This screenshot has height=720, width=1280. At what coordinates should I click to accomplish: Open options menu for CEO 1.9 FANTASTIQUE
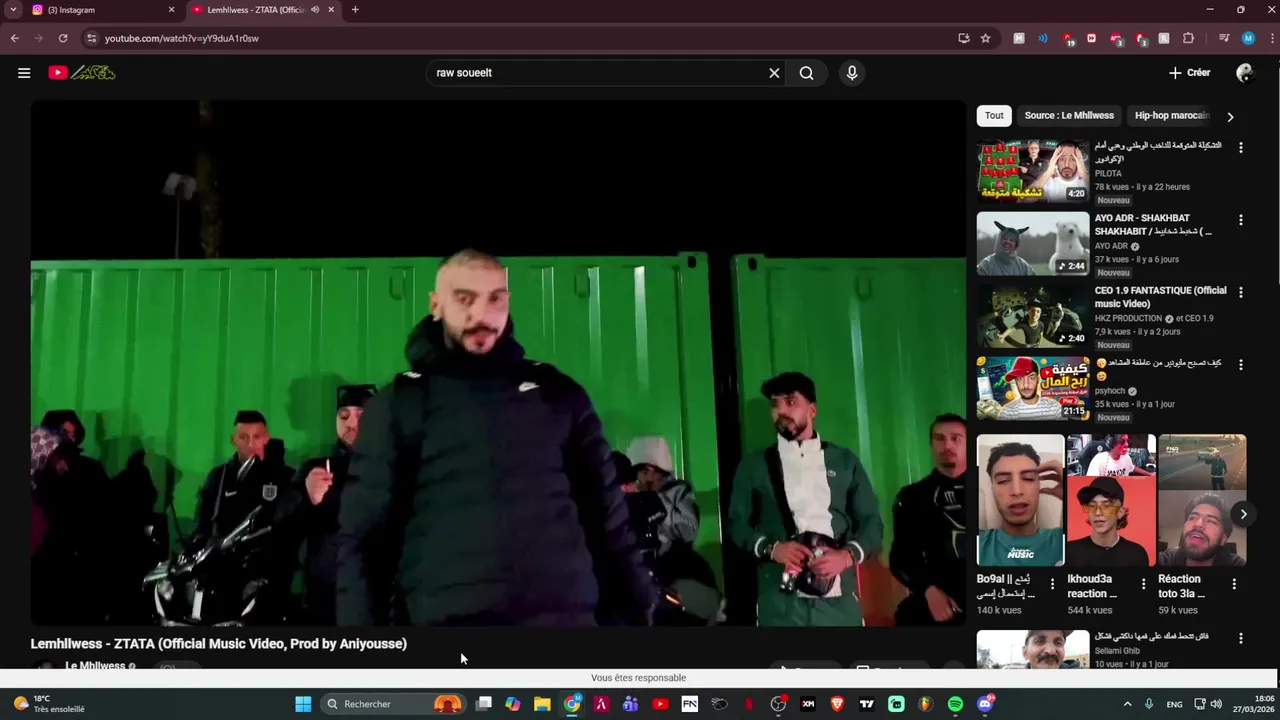(x=1241, y=293)
